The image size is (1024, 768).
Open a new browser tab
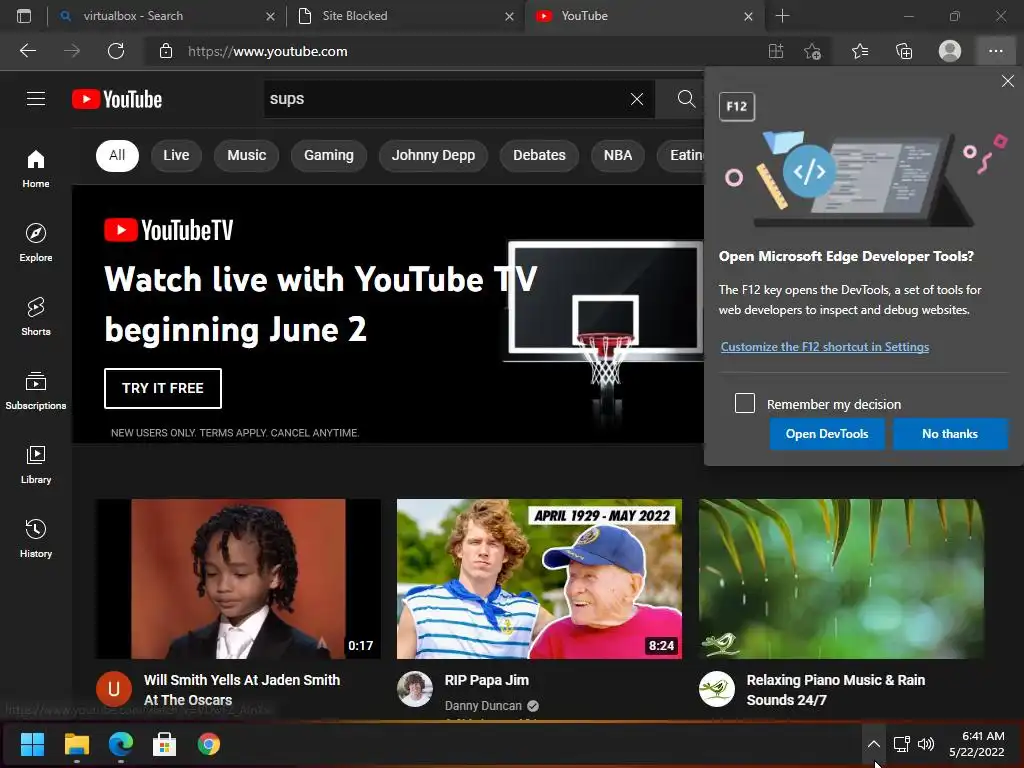(x=782, y=16)
